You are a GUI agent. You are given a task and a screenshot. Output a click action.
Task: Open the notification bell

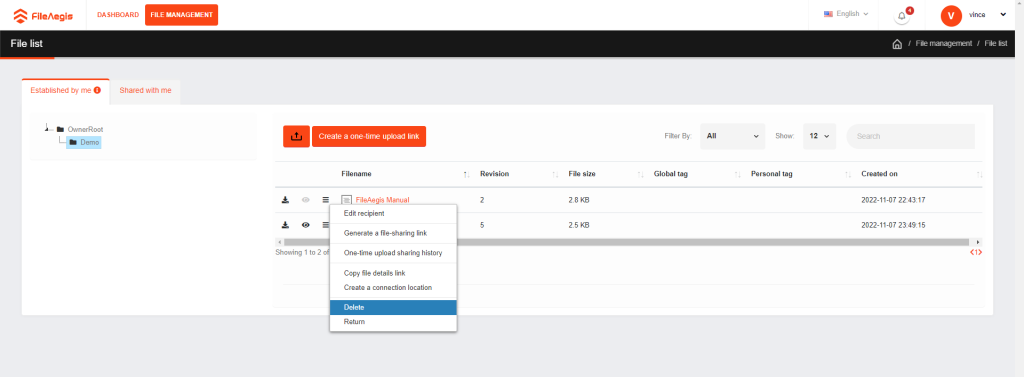[902, 16]
